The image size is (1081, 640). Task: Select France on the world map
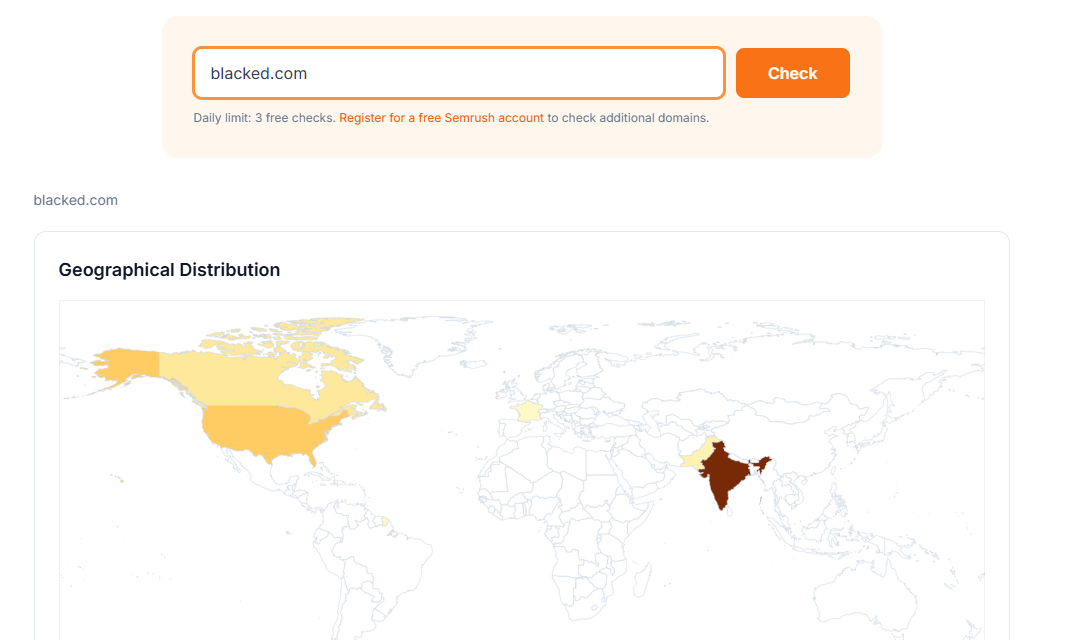tap(527, 412)
